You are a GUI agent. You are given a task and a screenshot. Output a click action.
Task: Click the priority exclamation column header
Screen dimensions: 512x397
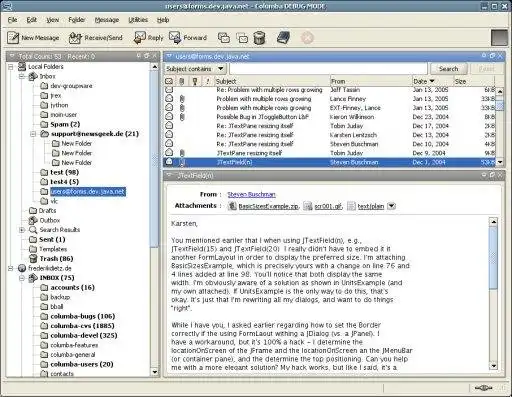click(x=208, y=81)
